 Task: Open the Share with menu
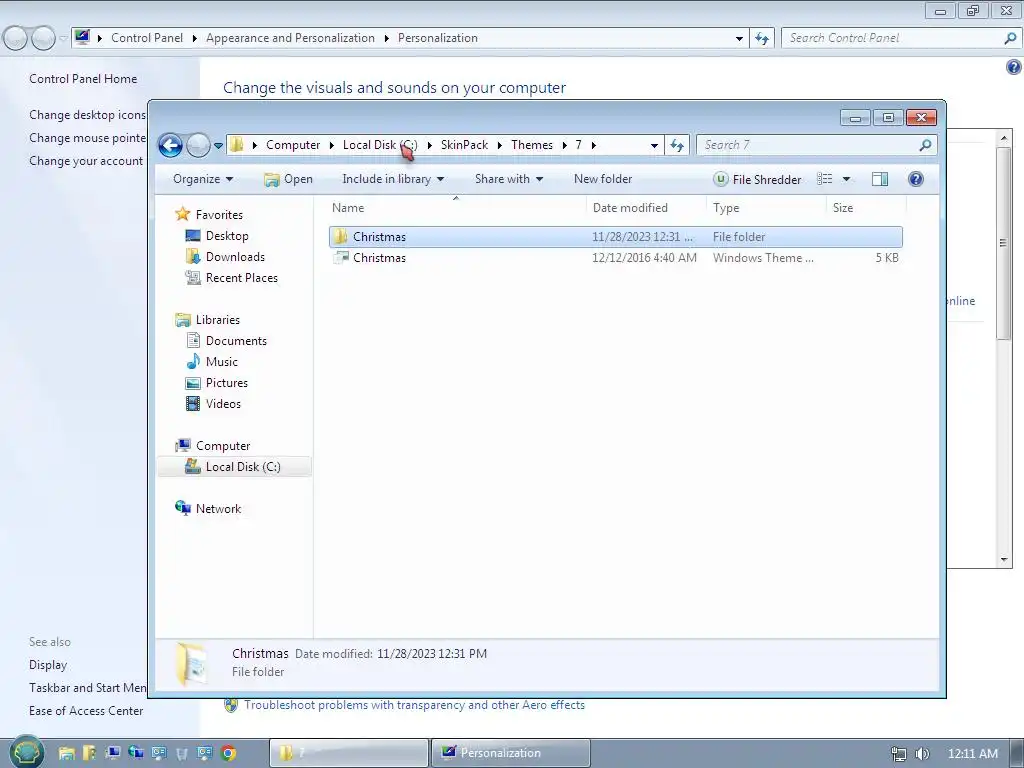point(509,179)
